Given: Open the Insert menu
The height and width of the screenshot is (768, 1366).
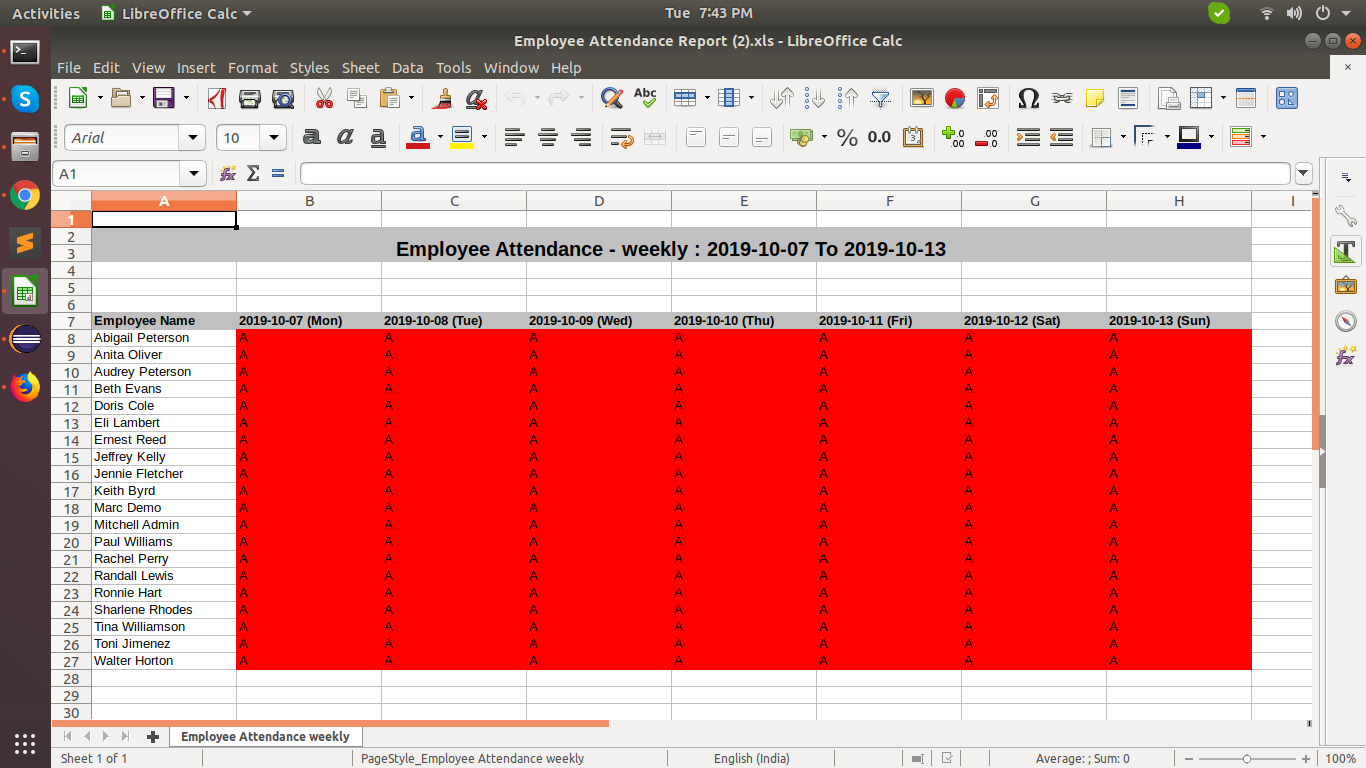Looking at the screenshot, I should click(x=196, y=68).
